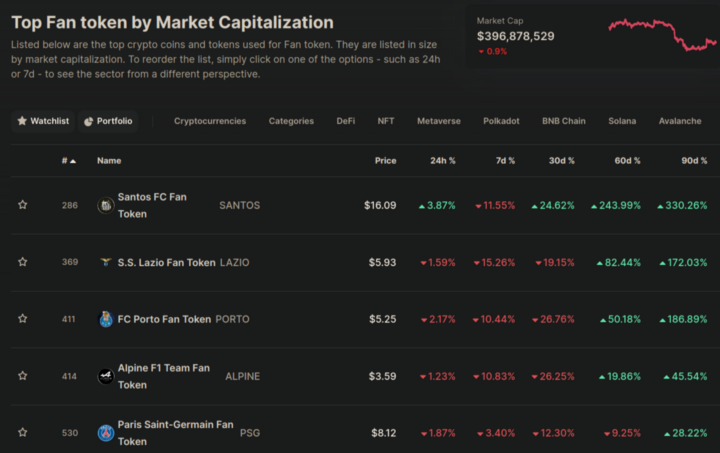Open the Metaverse tab
720x453 pixels.
coord(439,121)
